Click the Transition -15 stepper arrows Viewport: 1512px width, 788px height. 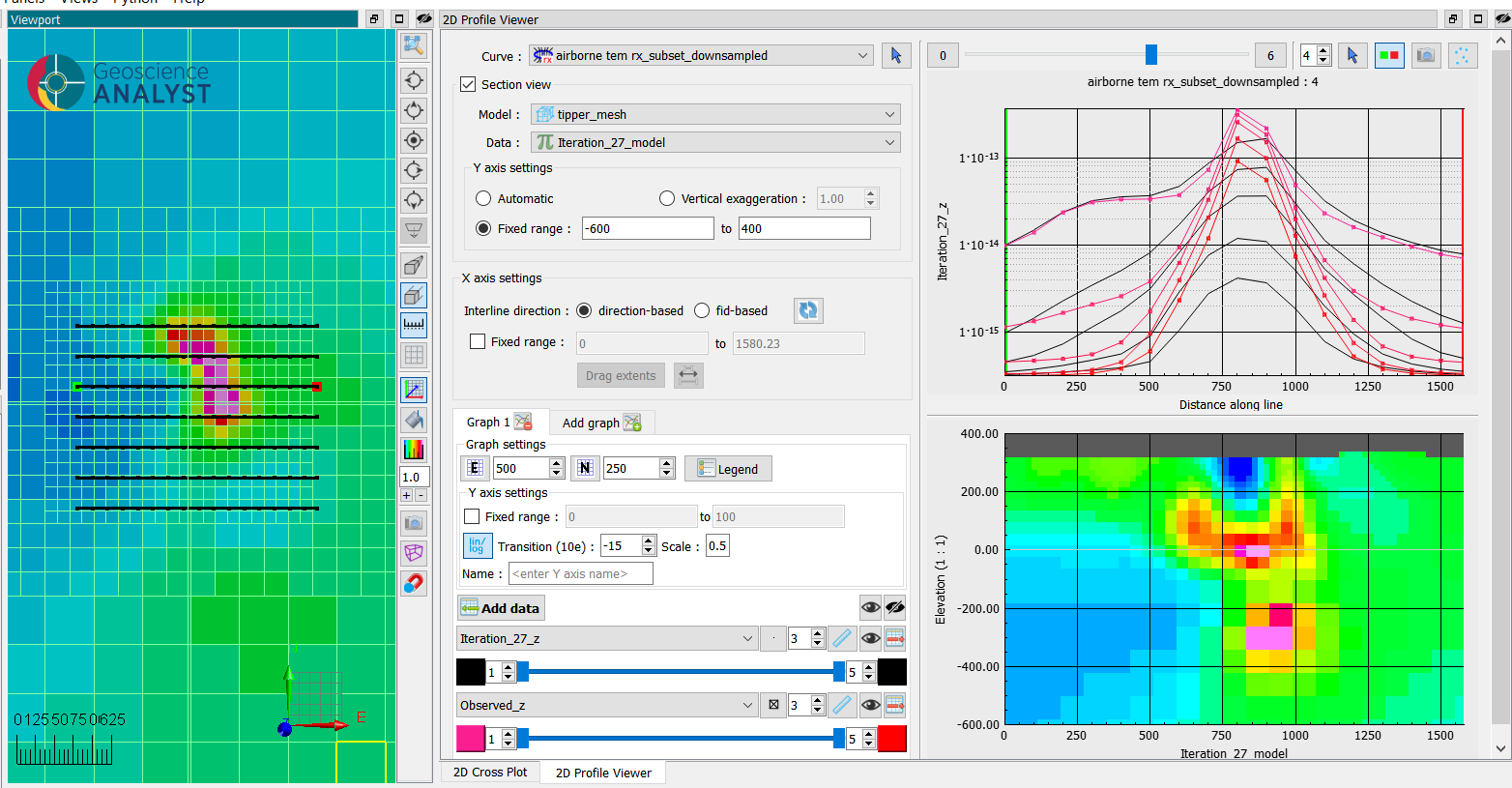649,546
